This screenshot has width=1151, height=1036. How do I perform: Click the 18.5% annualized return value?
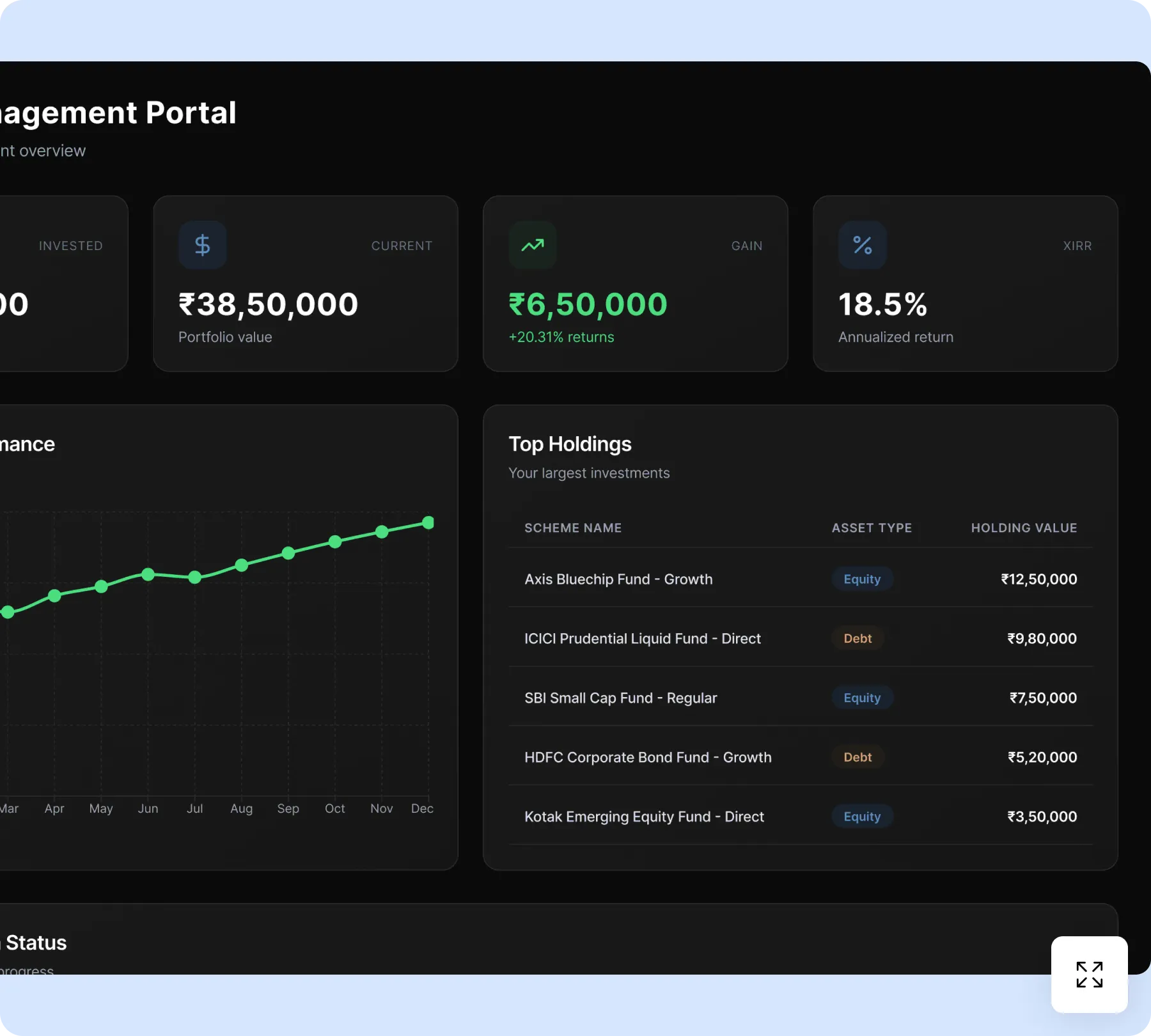[x=882, y=304]
